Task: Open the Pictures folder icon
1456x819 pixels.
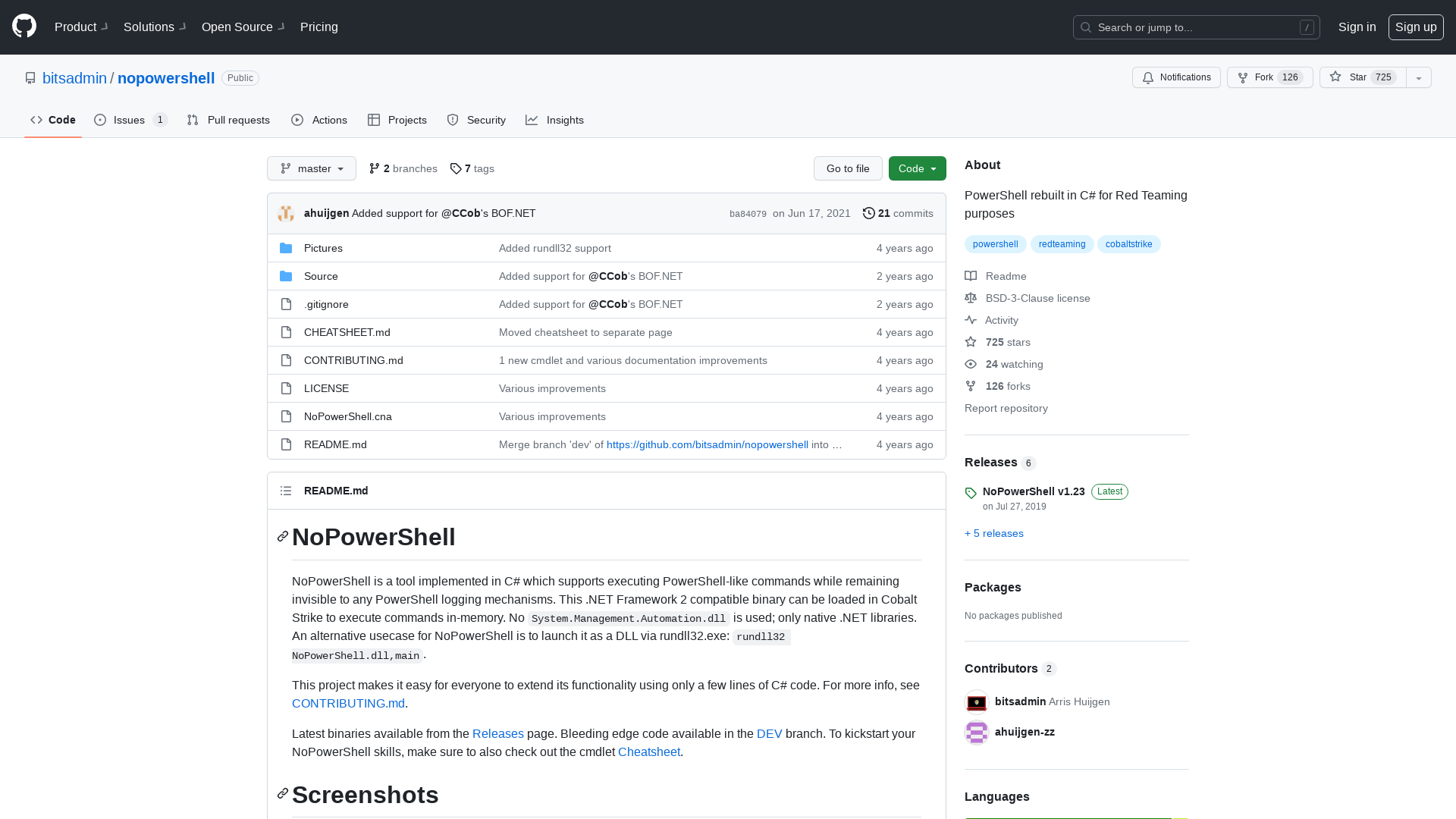Action: click(x=286, y=248)
